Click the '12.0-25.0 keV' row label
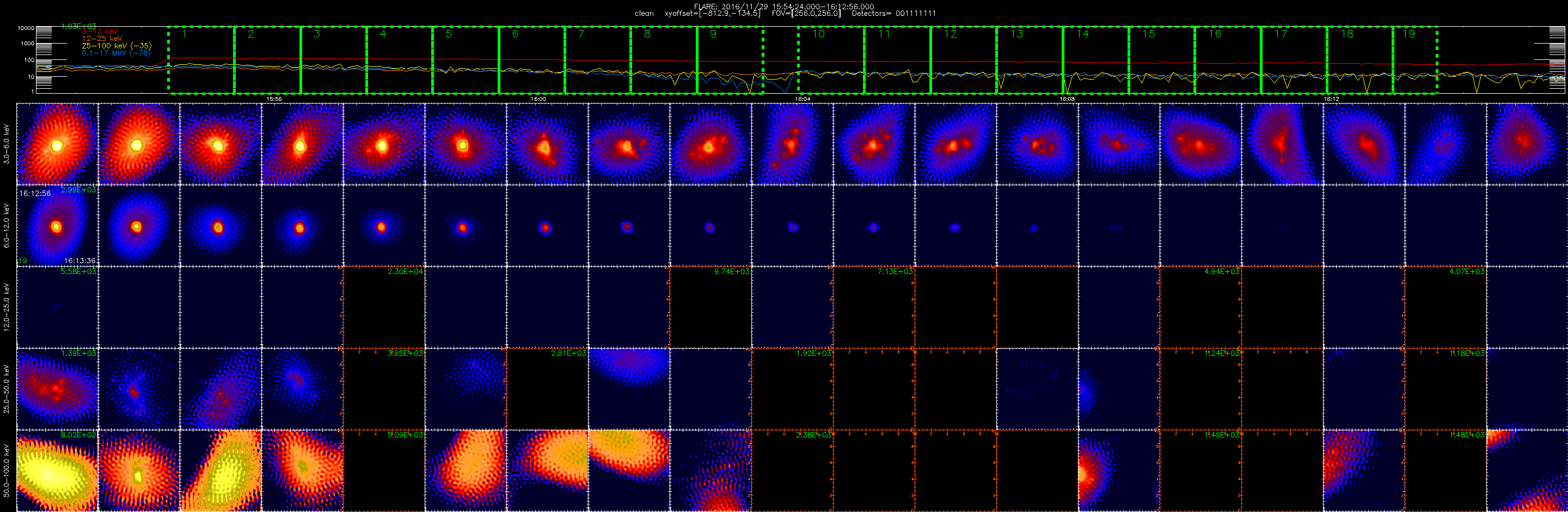 [x=7, y=307]
